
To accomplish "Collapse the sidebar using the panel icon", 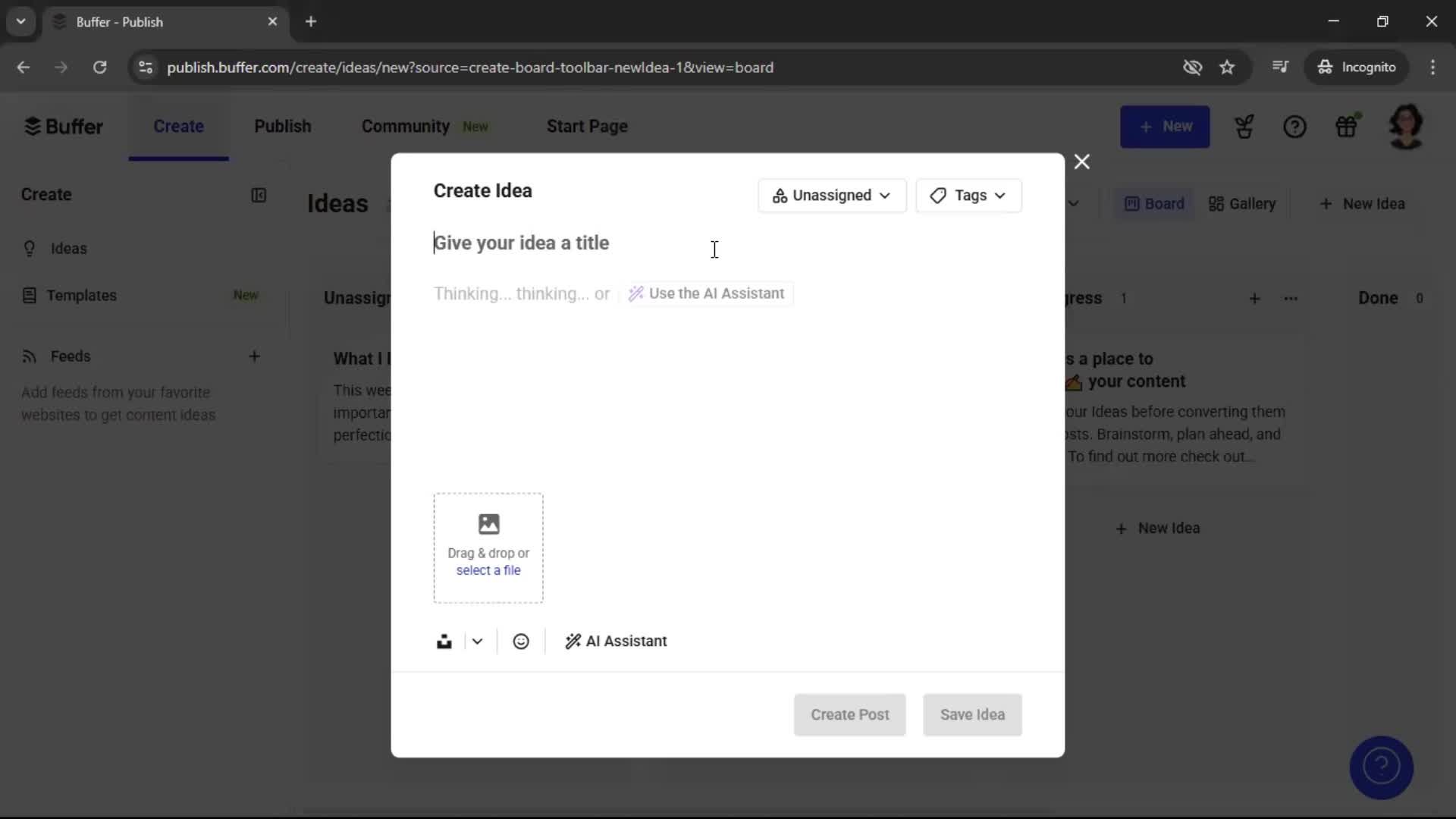I will (x=259, y=195).
